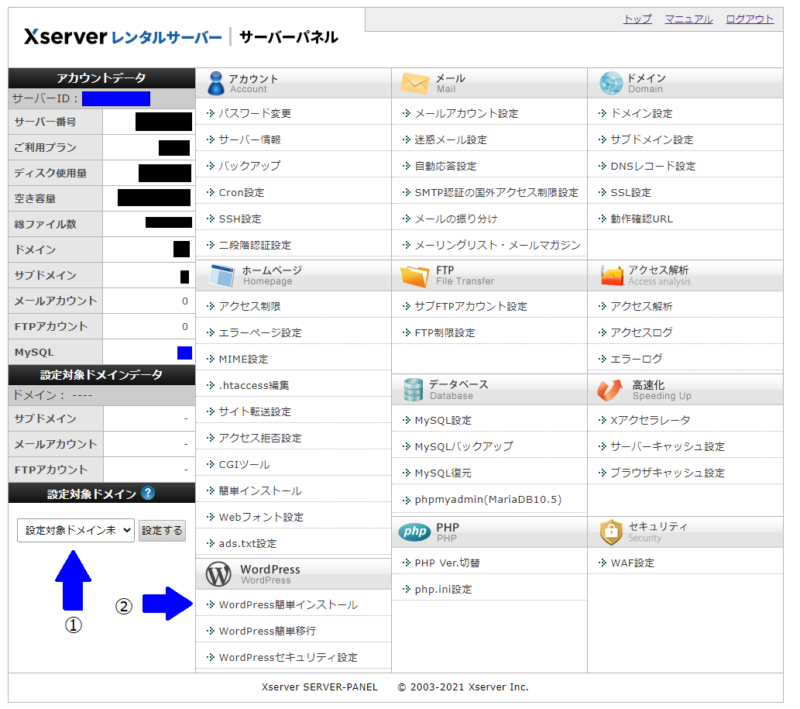800x709 pixels.
Task: Click the Domain globe icon
Action: [611, 83]
